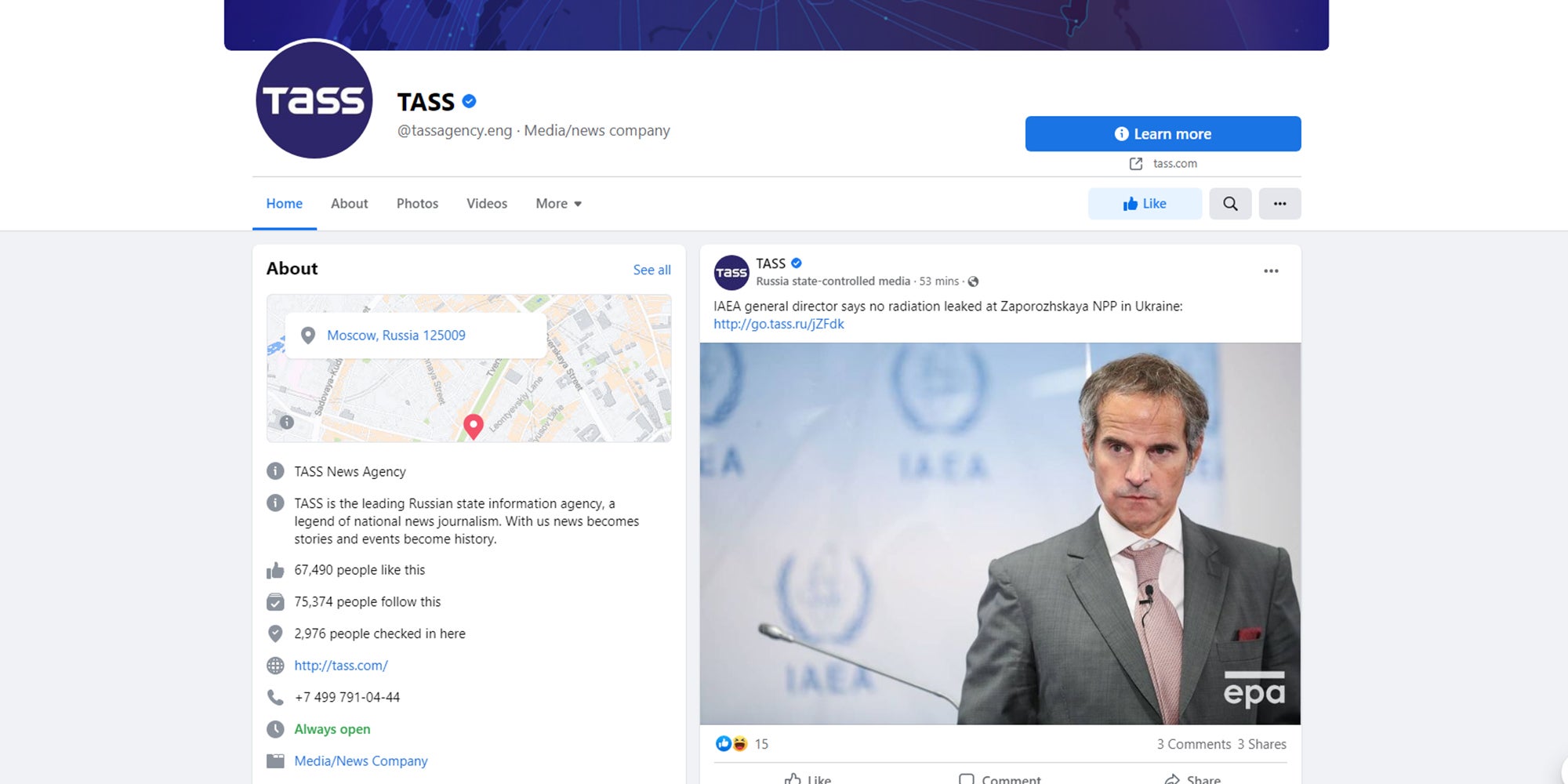Expand the More navigation menu
The height and width of the screenshot is (784, 1568).
click(x=558, y=203)
